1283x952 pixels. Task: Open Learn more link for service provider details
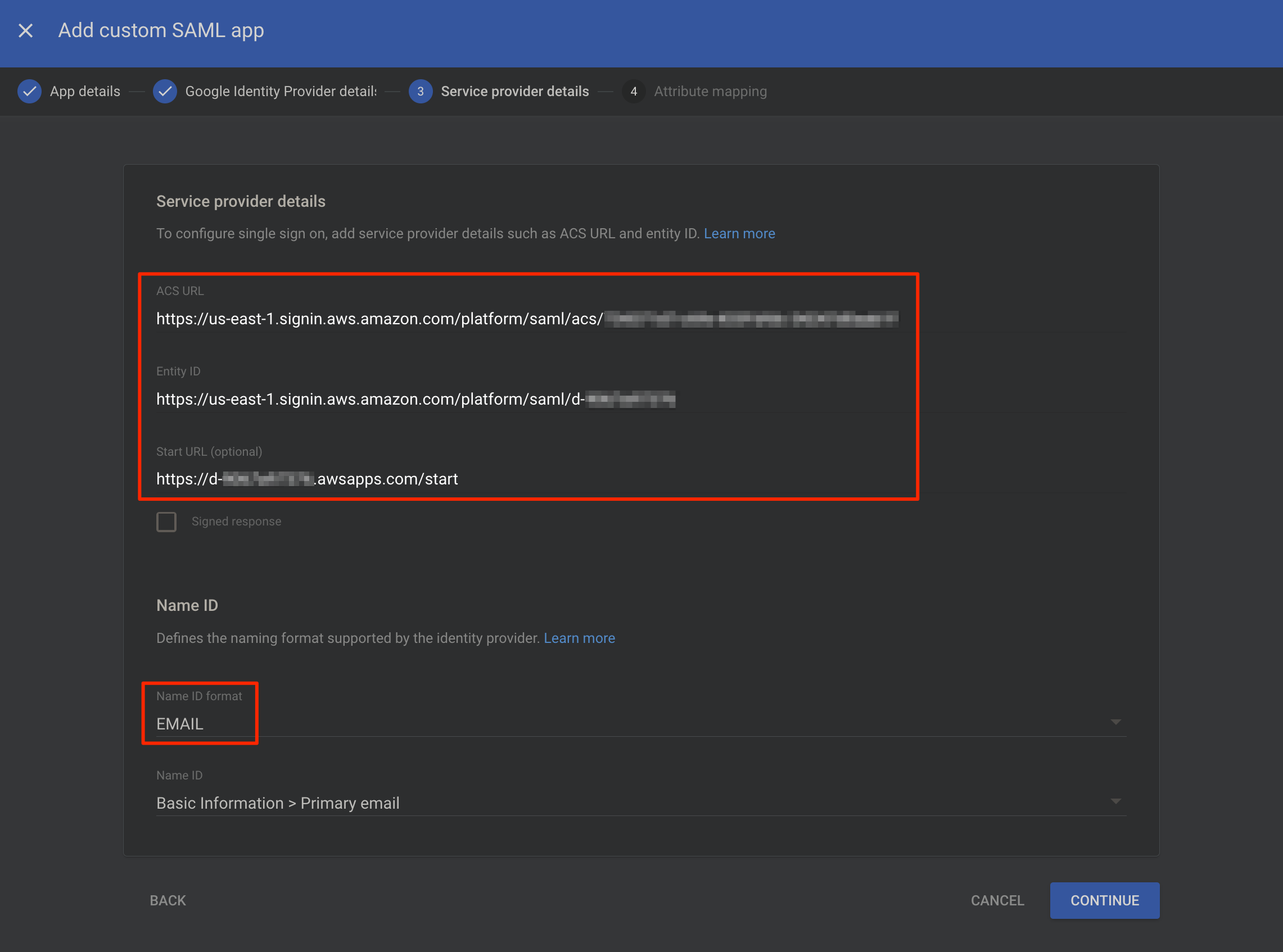pos(739,233)
